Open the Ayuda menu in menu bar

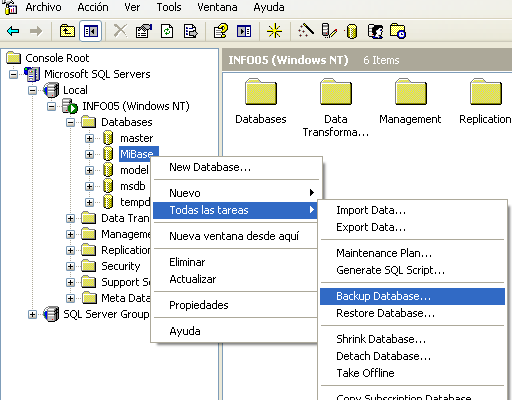pos(269,7)
